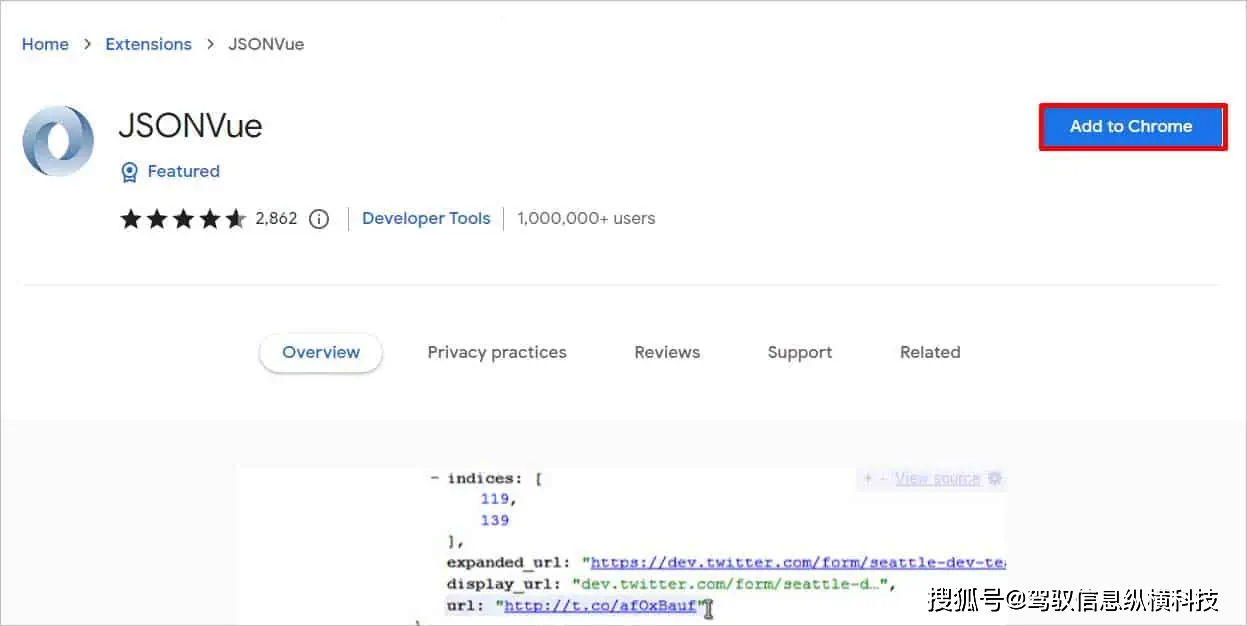This screenshot has height=626, width=1247.
Task: Click the settings gear in preview image
Action: pyautogui.click(x=995, y=479)
